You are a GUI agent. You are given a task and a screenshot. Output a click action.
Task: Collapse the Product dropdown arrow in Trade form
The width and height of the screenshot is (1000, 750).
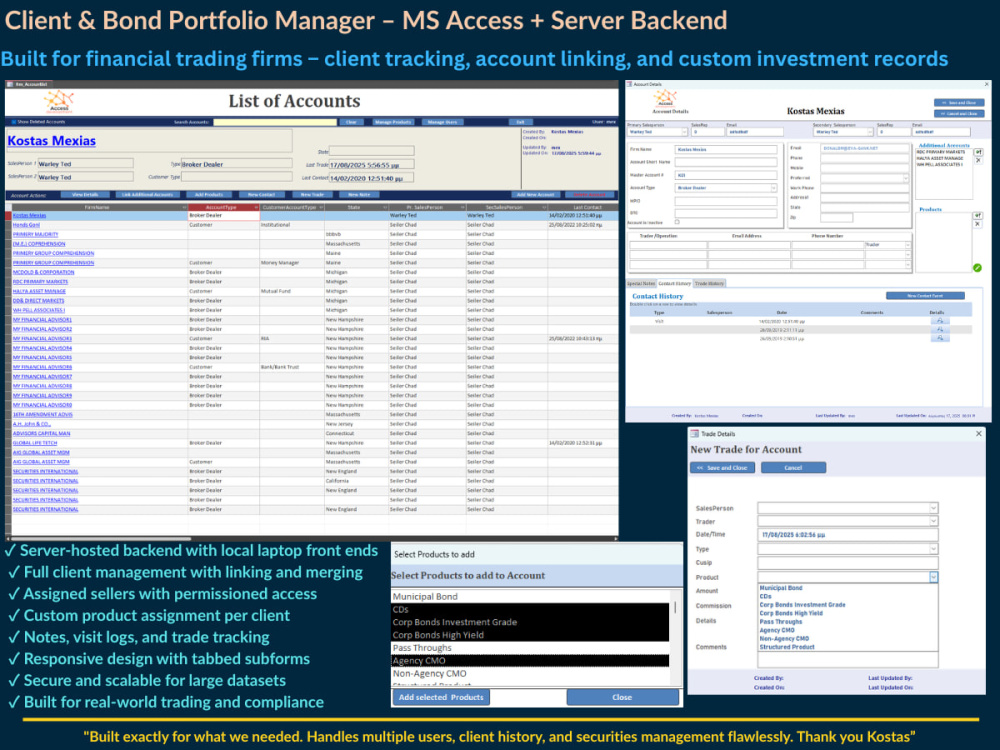click(x=933, y=577)
